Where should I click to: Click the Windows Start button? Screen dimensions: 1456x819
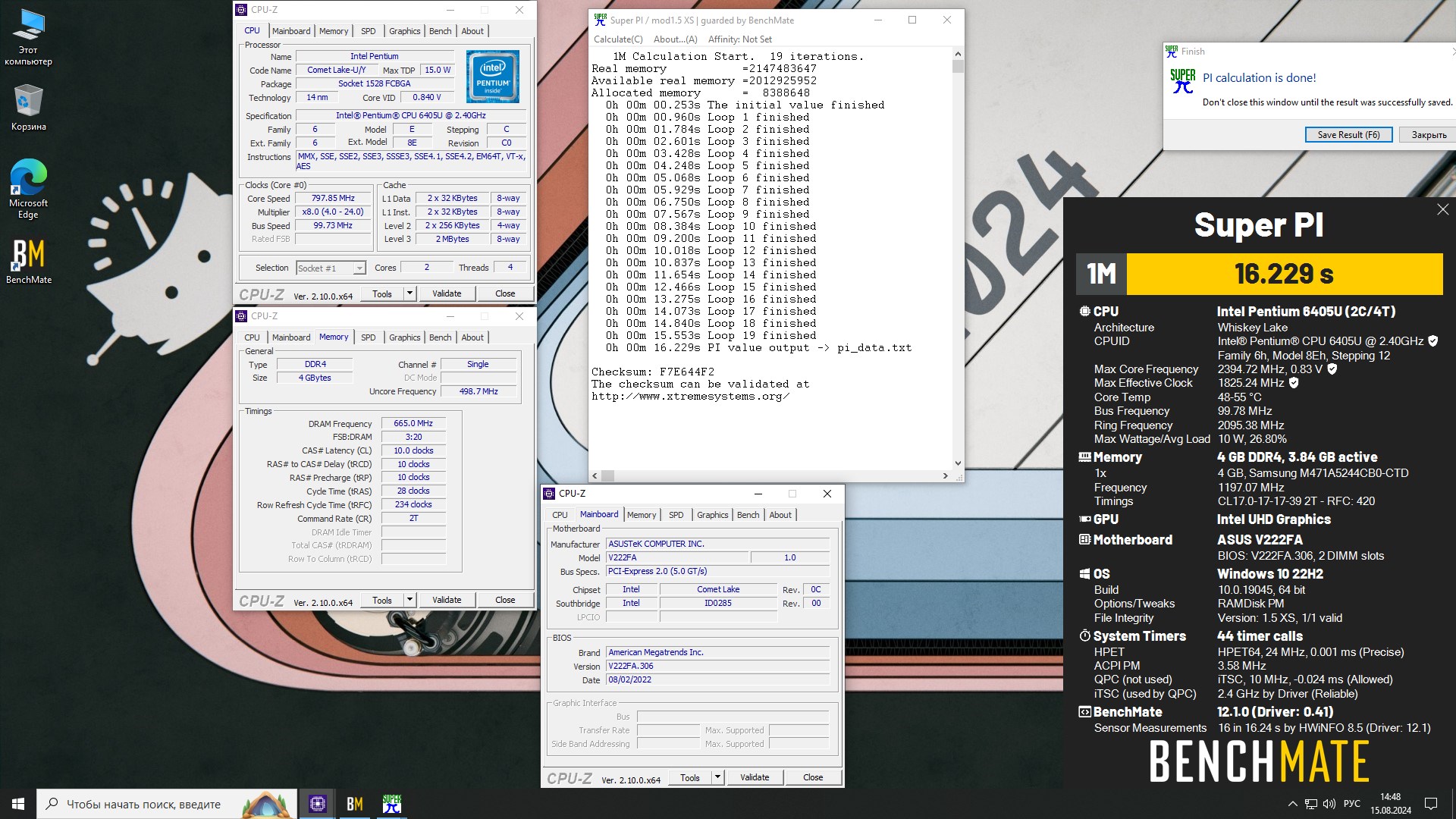18,804
